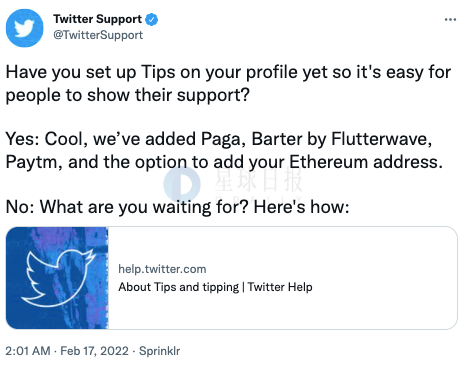Click the tweet's first paragraph about Tips

pos(228,83)
